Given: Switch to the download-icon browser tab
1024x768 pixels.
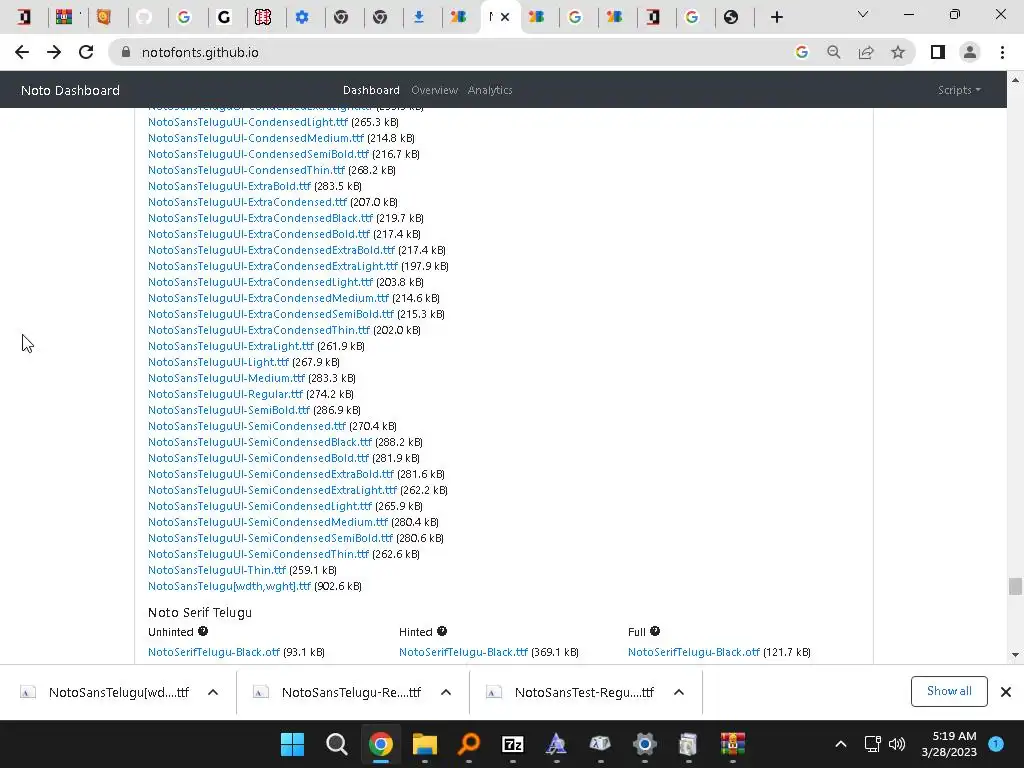Looking at the screenshot, I should (419, 17).
